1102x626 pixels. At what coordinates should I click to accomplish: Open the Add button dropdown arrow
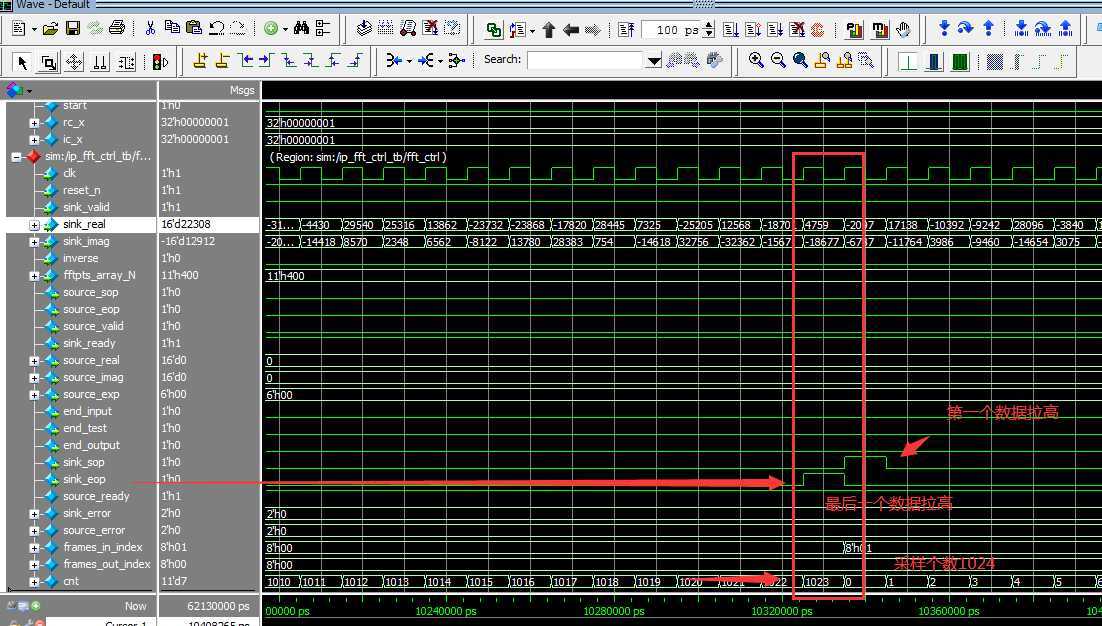285,30
